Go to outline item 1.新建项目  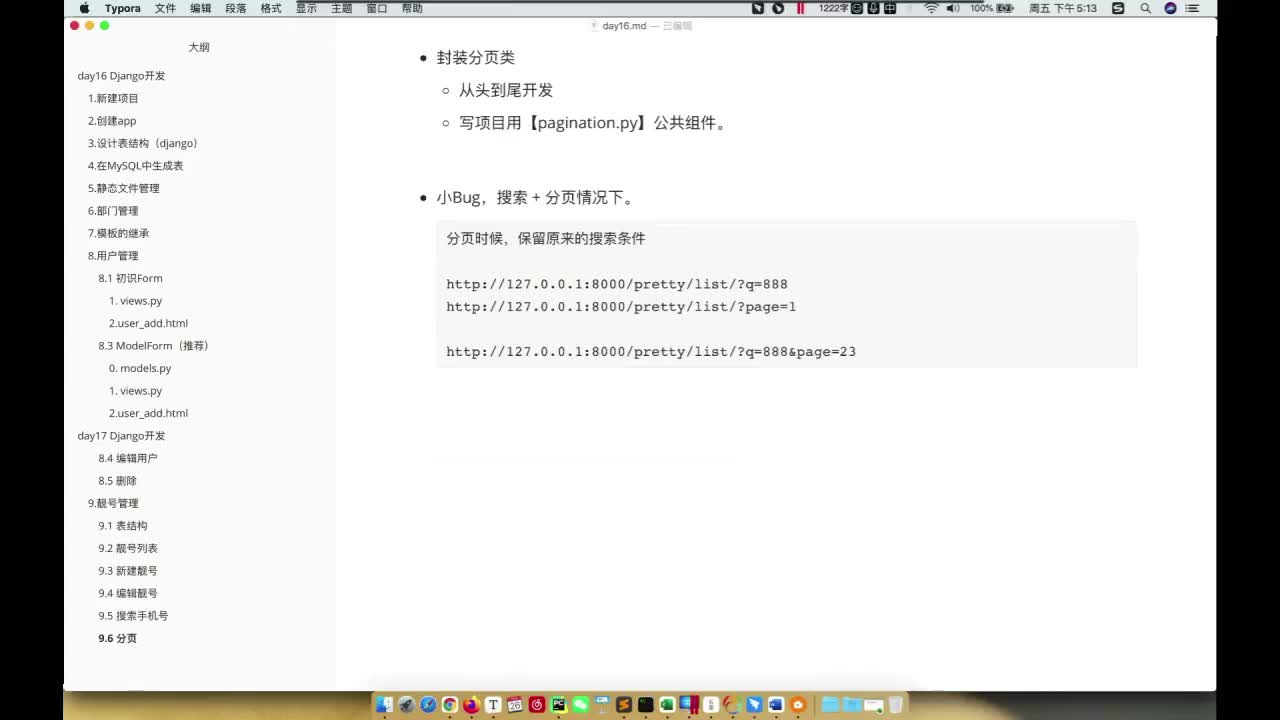point(113,98)
